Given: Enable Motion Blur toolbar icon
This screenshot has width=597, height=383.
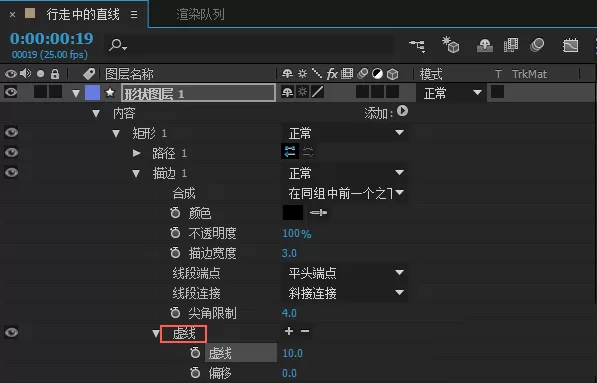Looking at the screenshot, I should point(537,45).
